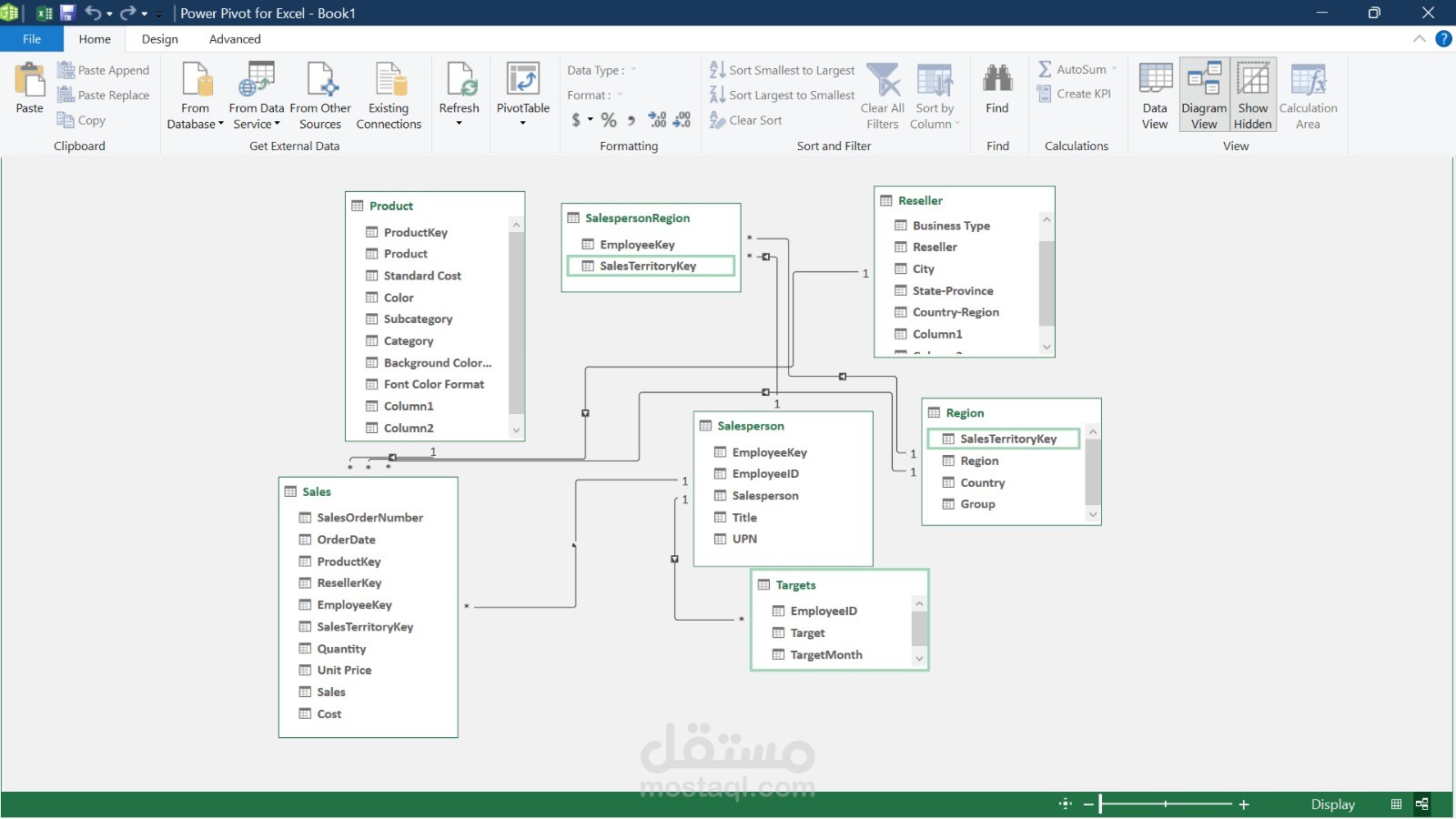This screenshot has height=819, width=1456.
Task: Open From Data Service menu
Action: (257, 96)
